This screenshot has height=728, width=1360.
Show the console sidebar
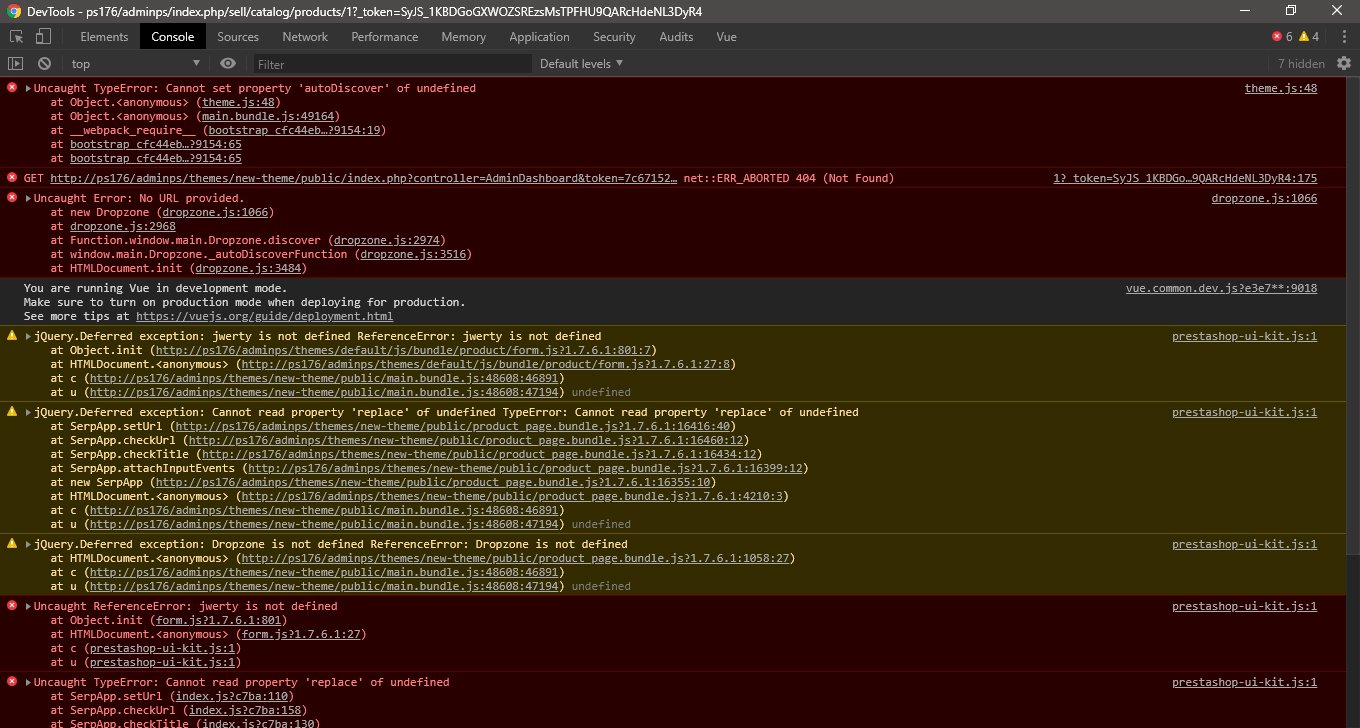click(x=16, y=64)
